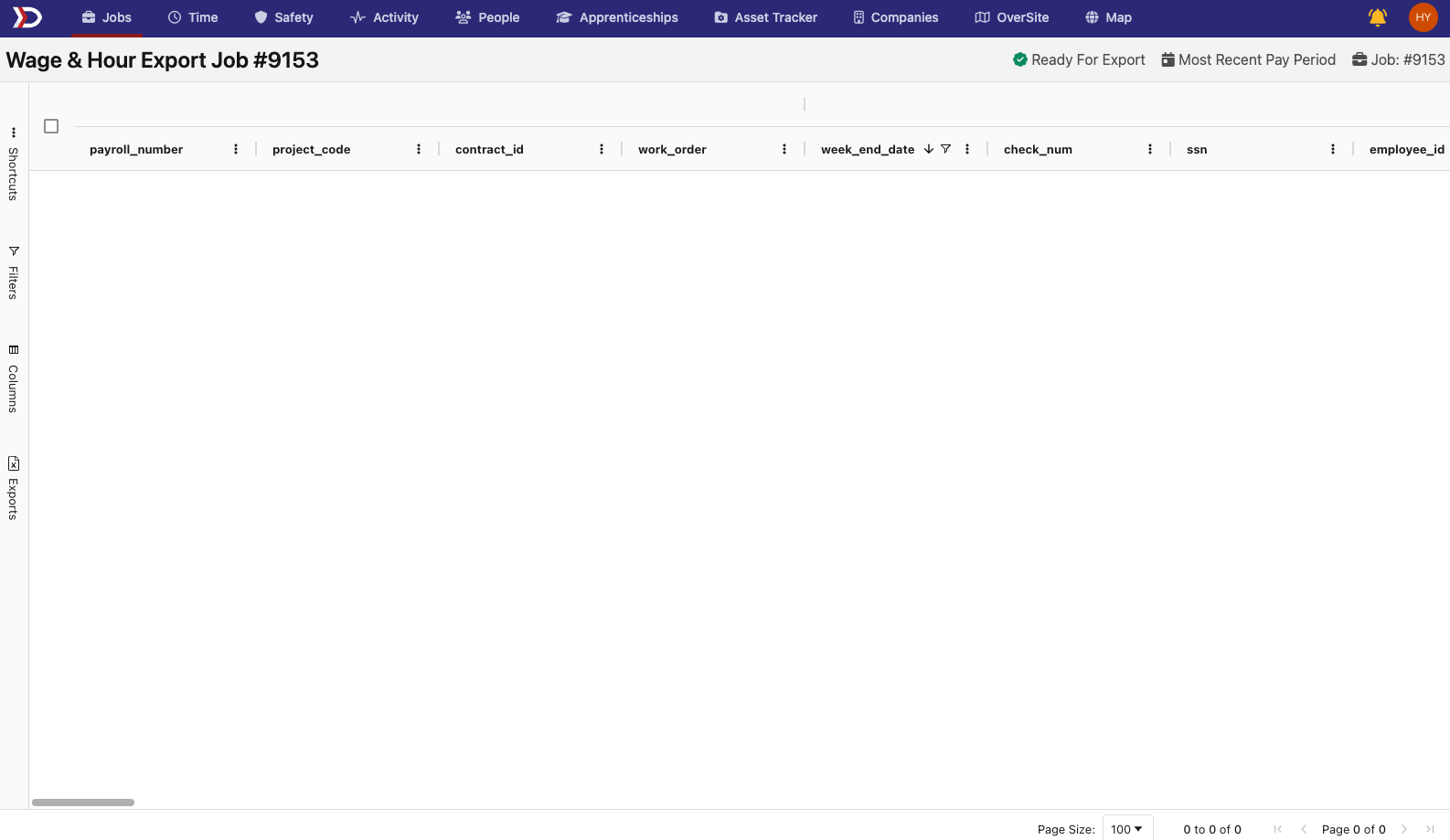Click the week_end_date column header
1450x840 pixels.
point(868,149)
